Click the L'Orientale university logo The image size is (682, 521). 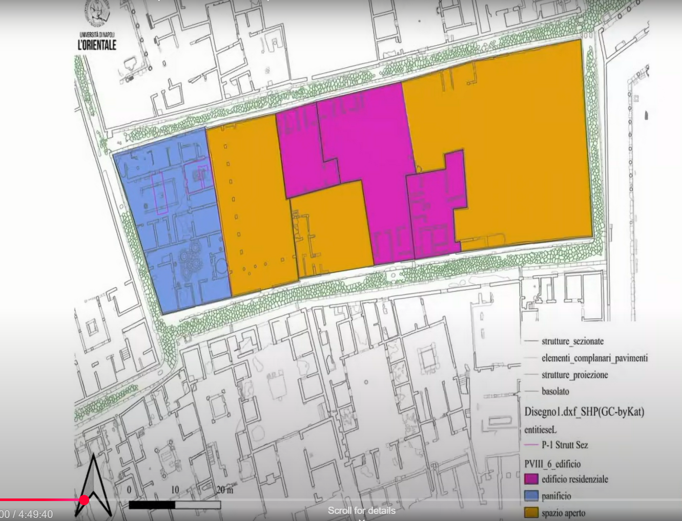tap(97, 25)
